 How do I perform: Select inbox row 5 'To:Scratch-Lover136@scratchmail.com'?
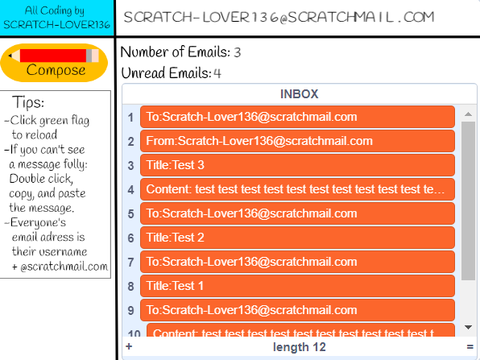[x=297, y=214]
